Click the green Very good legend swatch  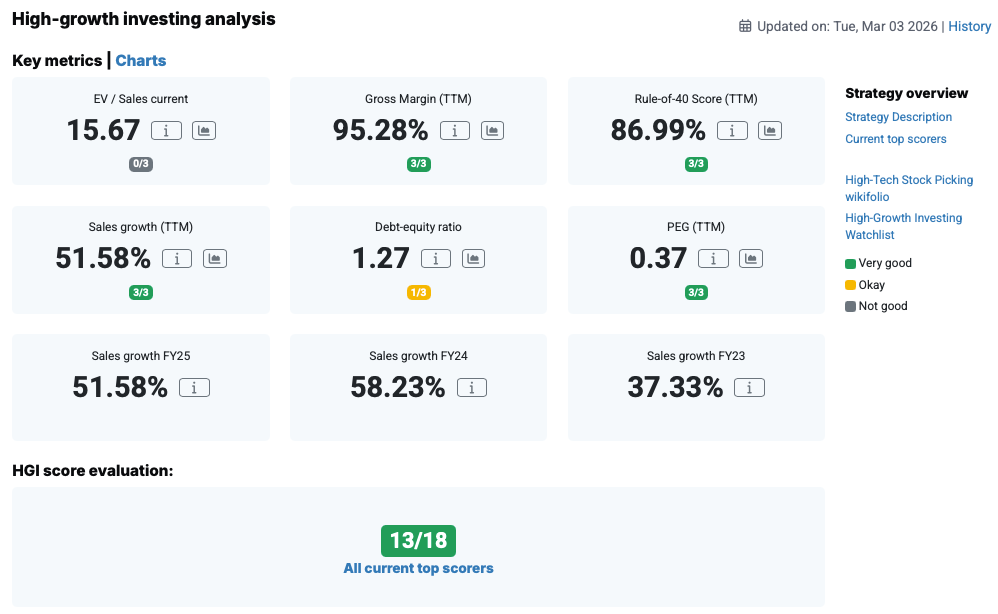[x=851, y=264]
